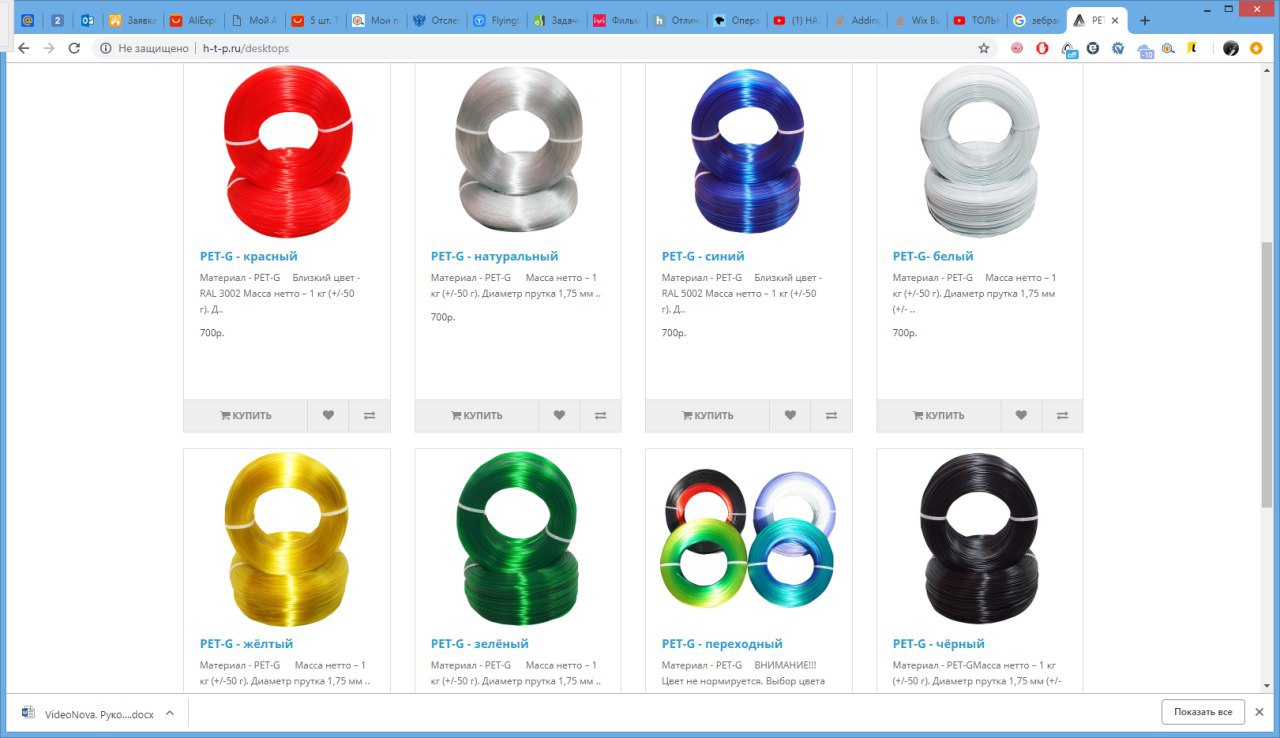Switch to the Заявка tab
The image size is (1280, 738).
pos(131,20)
